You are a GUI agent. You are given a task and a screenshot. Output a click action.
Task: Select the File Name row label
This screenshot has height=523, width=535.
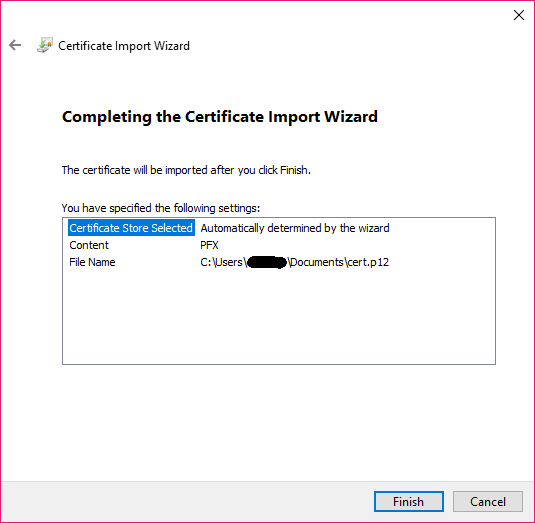coord(92,262)
